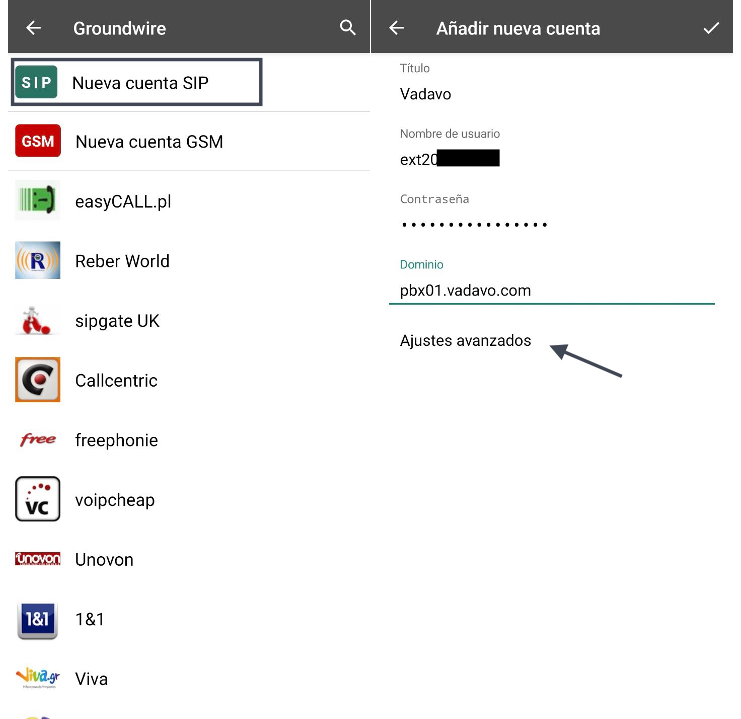Viewport: 741px width, 719px height.
Task: Open the sipgate UK provider
Action: 117,321
